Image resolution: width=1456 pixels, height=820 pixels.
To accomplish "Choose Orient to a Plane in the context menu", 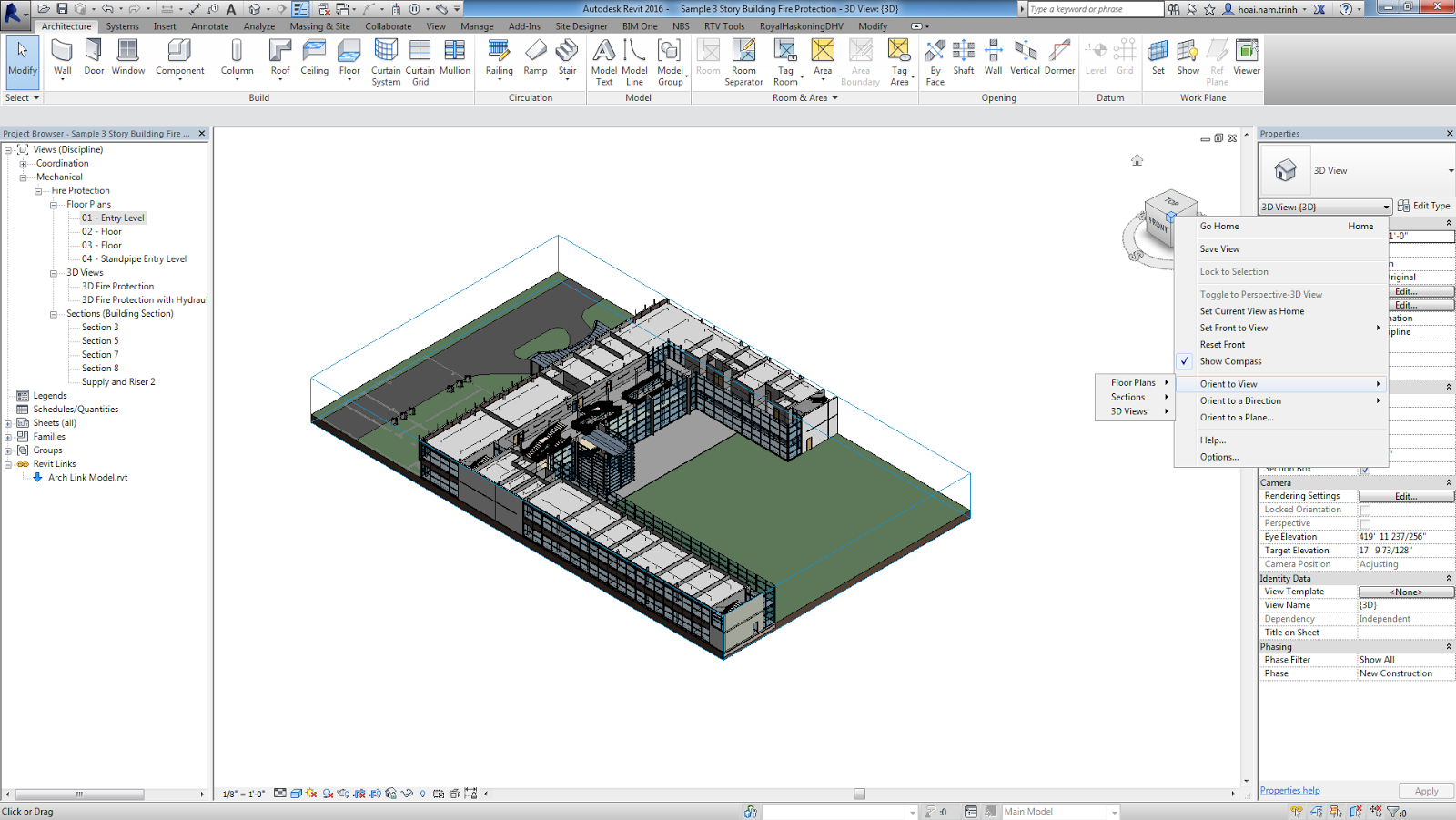I will point(1237,417).
